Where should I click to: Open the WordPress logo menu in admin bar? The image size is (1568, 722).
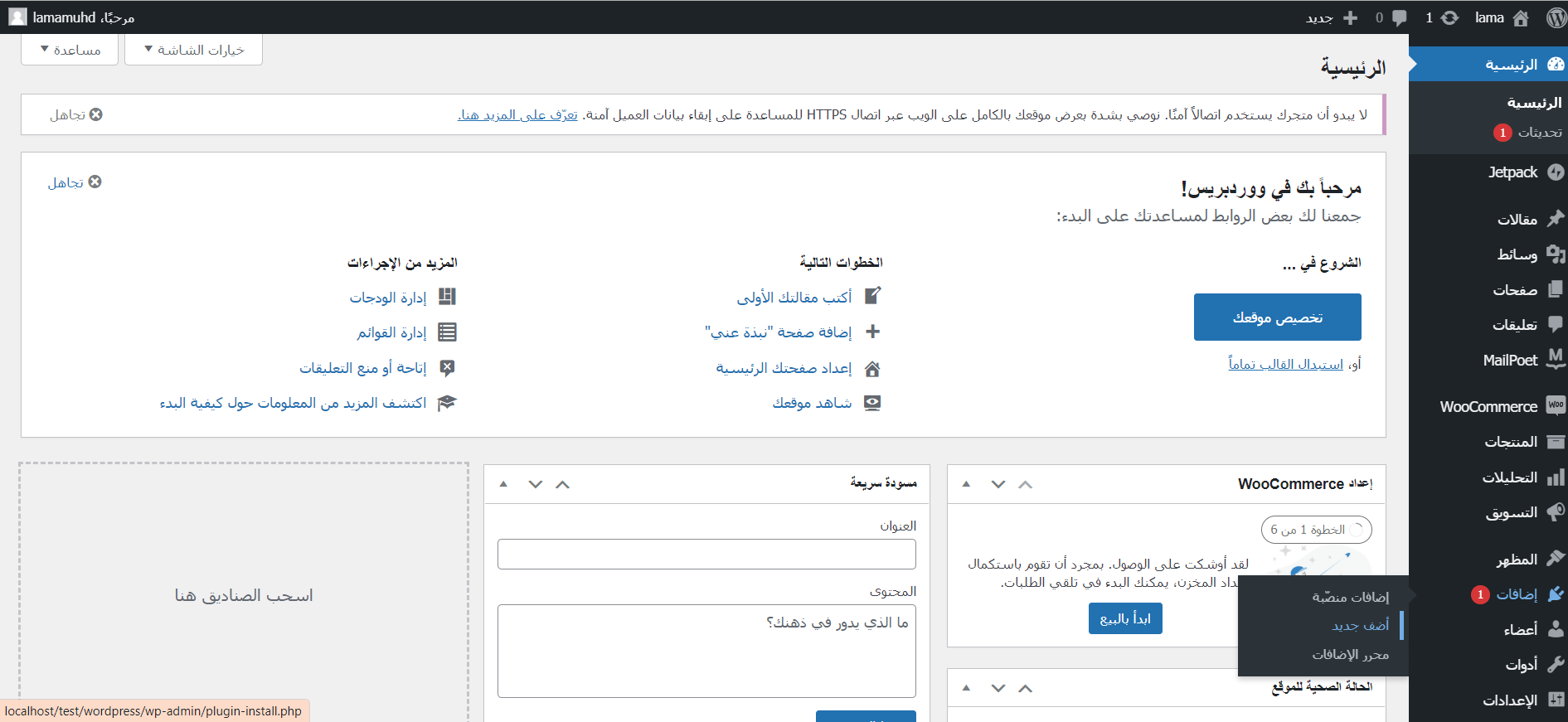[x=1556, y=17]
